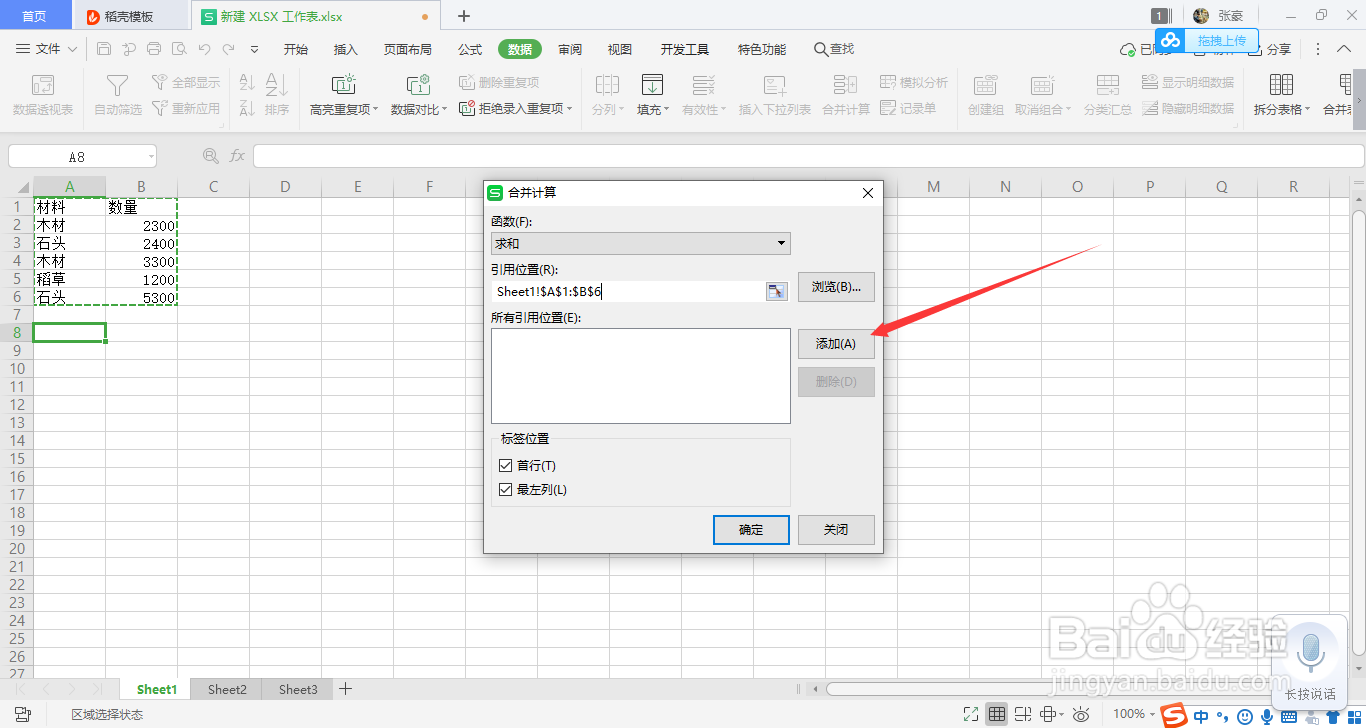This screenshot has height=728, width=1366.
Task: Open the 公式 ribbon tab
Action: click(470, 49)
